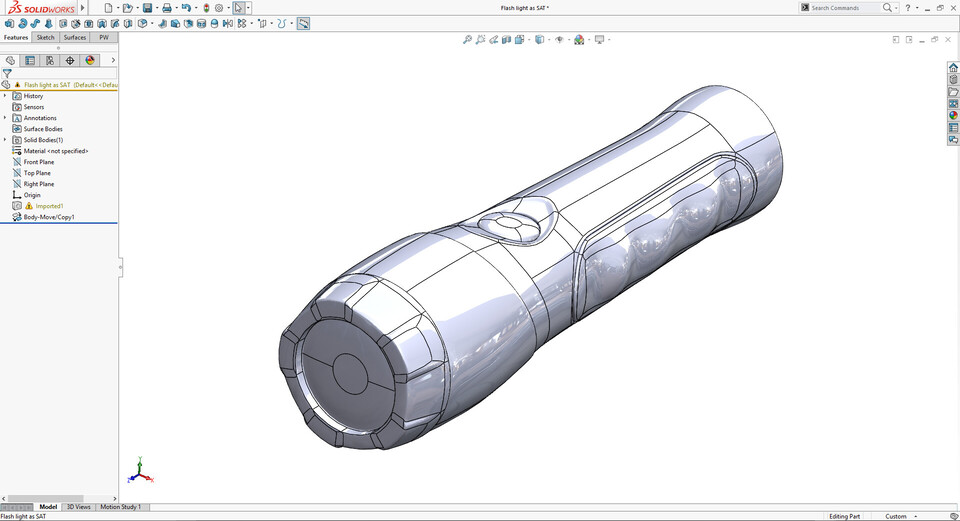Open SolidWorks Resources home icon in task pane
This screenshot has height=521, width=960.
(x=953, y=68)
